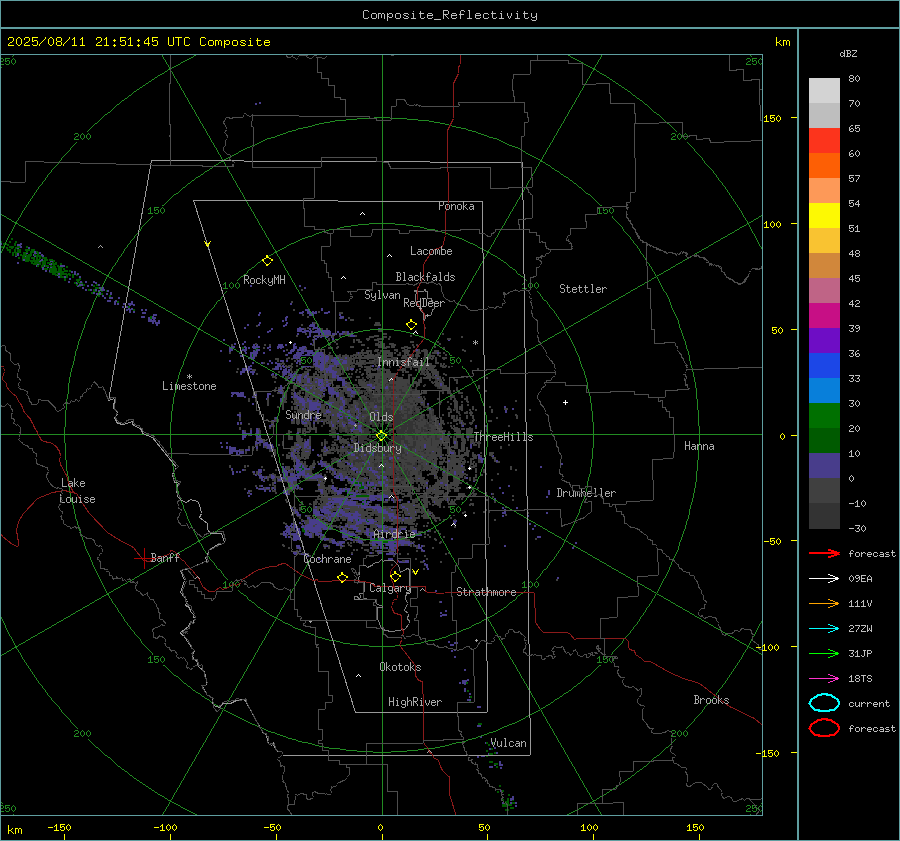Click the white plus marker west of Hanna
The width and height of the screenshot is (900, 841).
click(565, 402)
